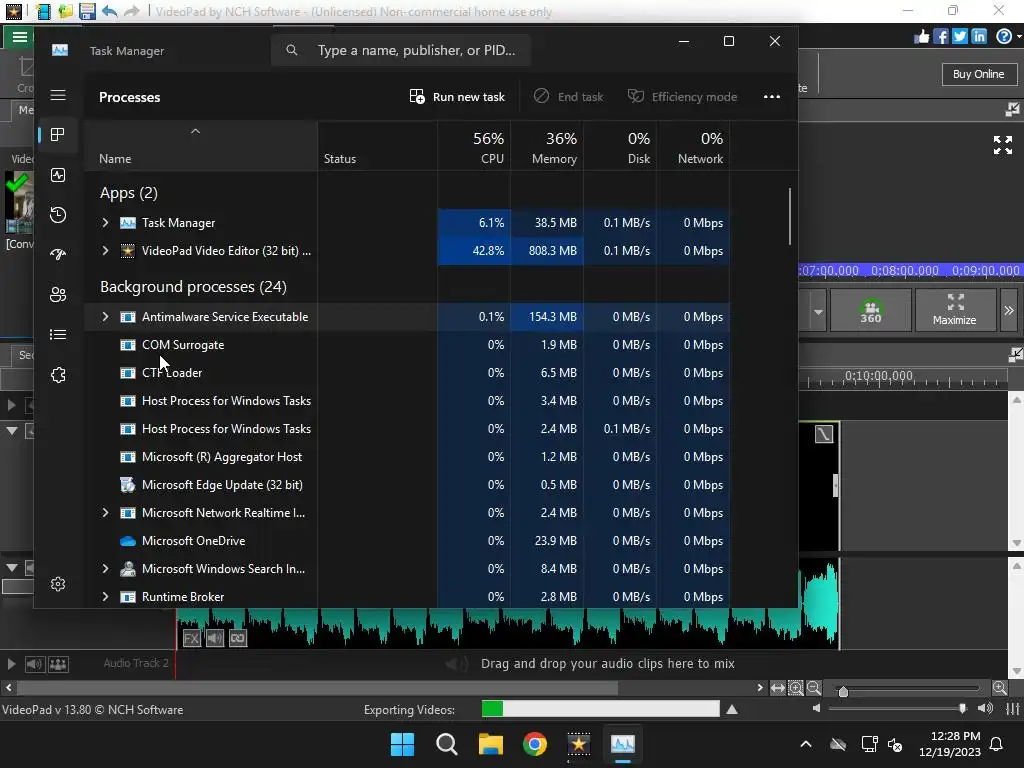Click the fullscreen preview arrows icon
This screenshot has width=1024, height=768.
(x=1003, y=145)
